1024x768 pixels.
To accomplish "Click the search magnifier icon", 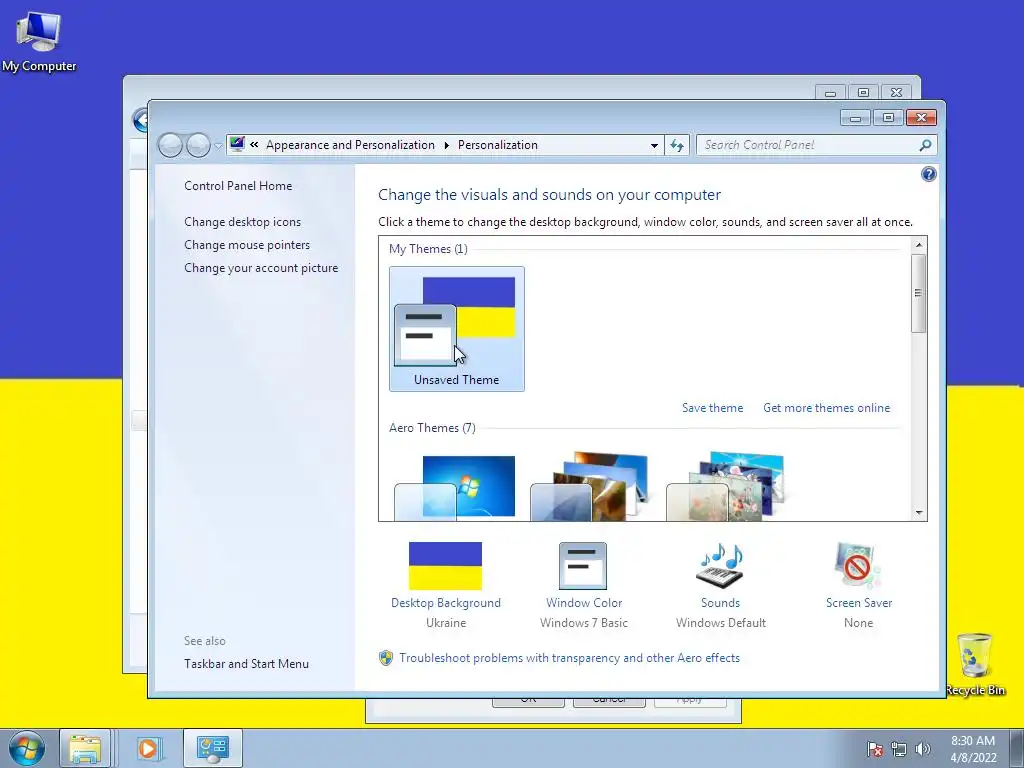I will 925,145.
